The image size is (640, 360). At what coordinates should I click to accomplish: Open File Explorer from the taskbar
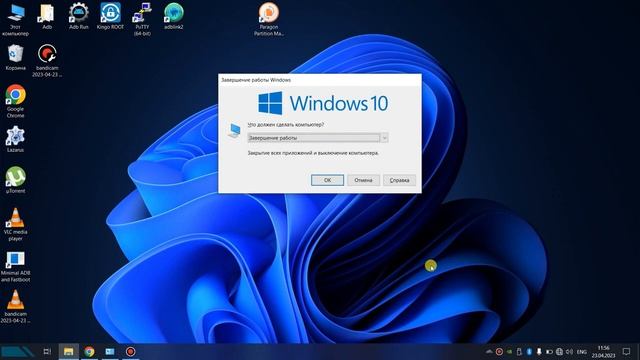pos(69,351)
